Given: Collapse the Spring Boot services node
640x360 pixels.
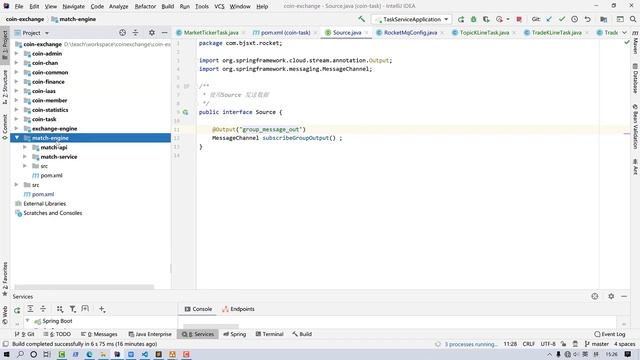Looking at the screenshot, I should pyautogui.click(x=27, y=321).
